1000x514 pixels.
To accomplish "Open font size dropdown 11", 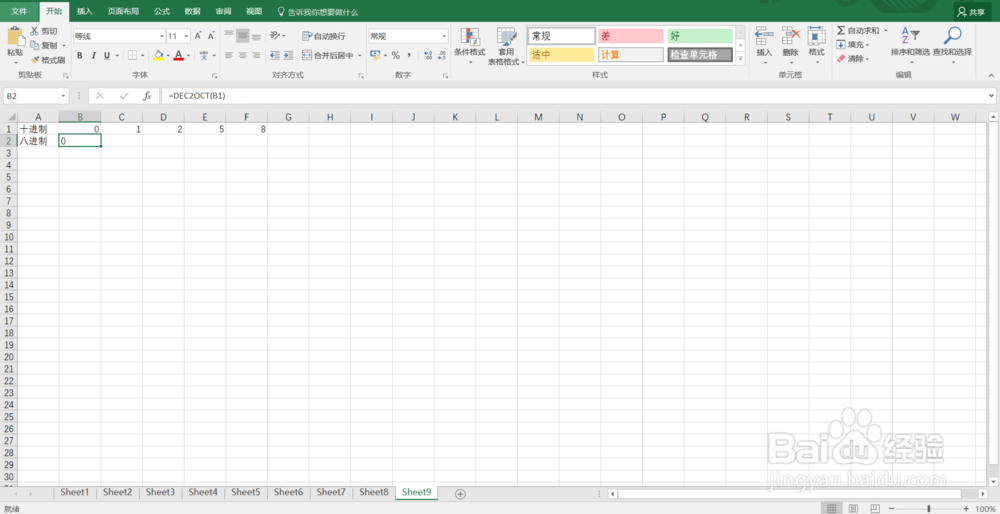I will tap(187, 36).
